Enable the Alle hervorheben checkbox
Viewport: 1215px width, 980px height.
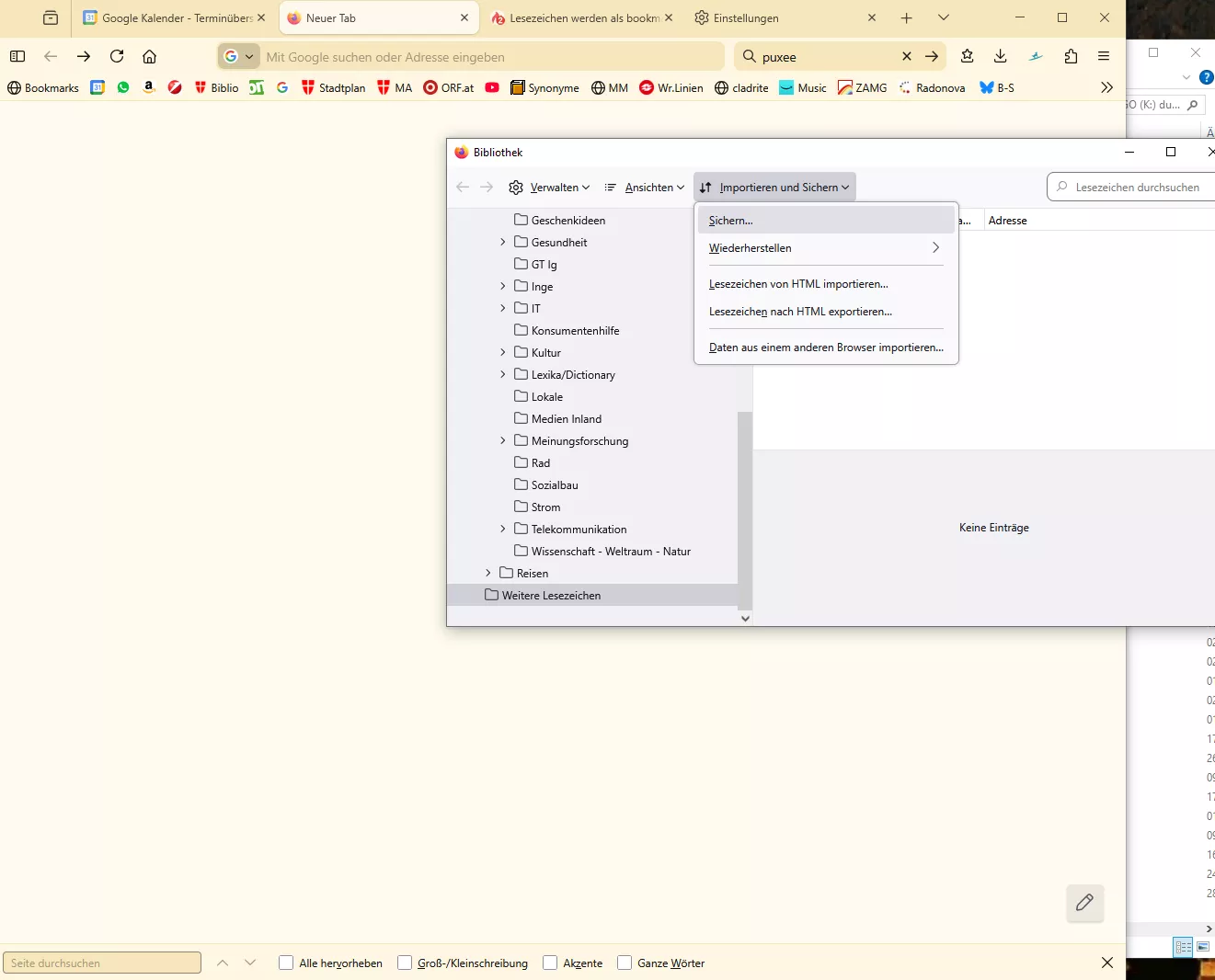coord(286,963)
